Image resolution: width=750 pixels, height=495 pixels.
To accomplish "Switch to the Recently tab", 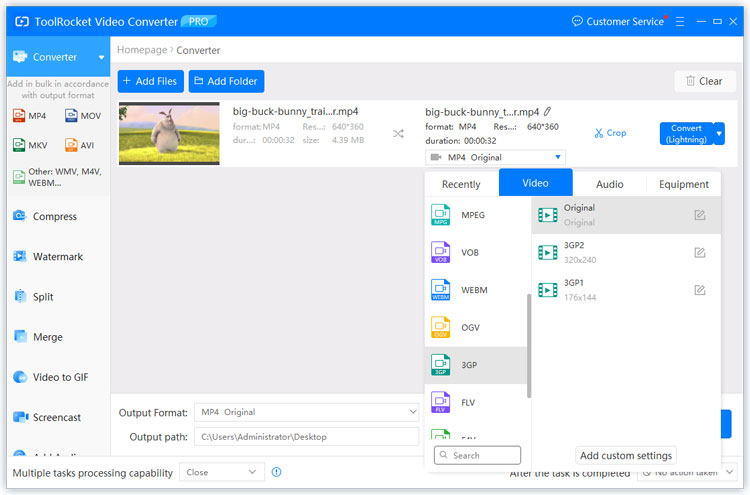I will point(461,184).
